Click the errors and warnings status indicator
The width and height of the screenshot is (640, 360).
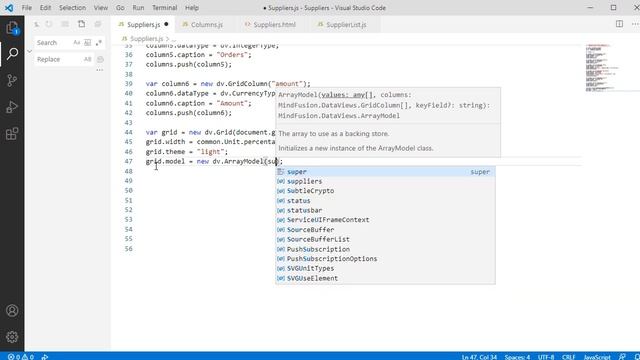pos(21,357)
